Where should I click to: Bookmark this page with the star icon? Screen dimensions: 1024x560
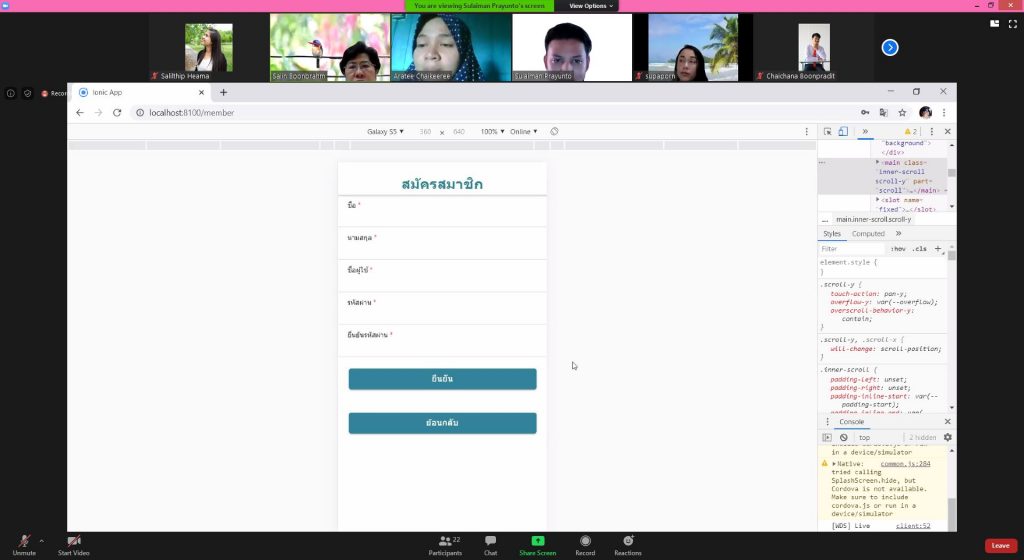[902, 113]
